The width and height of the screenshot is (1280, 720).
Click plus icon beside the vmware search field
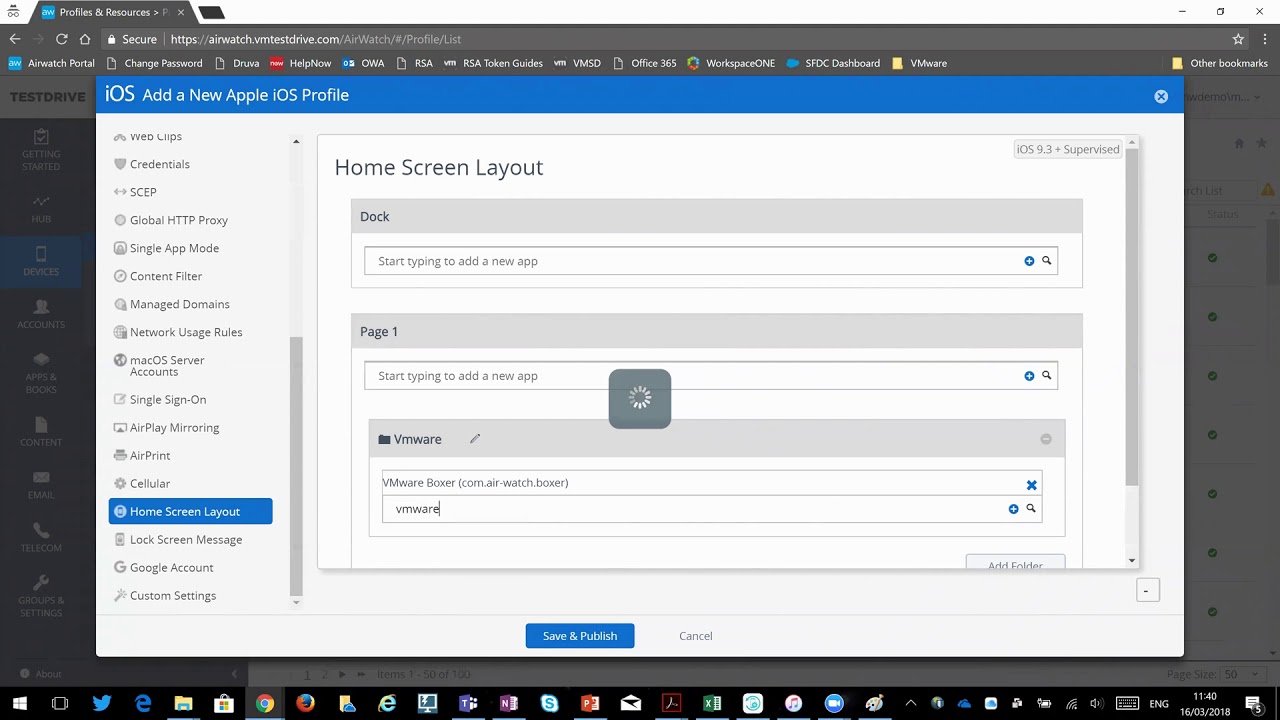[x=1013, y=509]
